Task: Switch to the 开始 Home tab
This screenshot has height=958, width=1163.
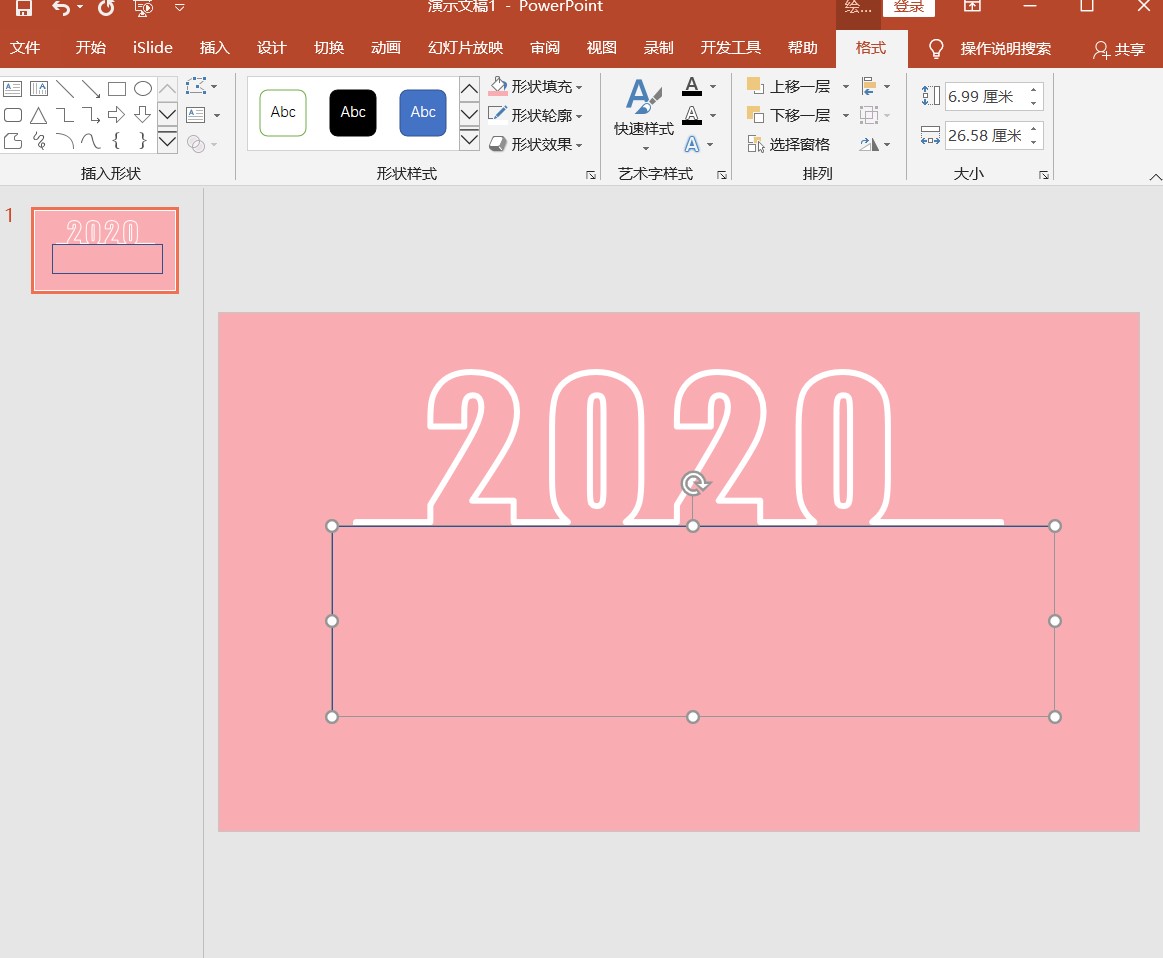Action: (x=90, y=48)
